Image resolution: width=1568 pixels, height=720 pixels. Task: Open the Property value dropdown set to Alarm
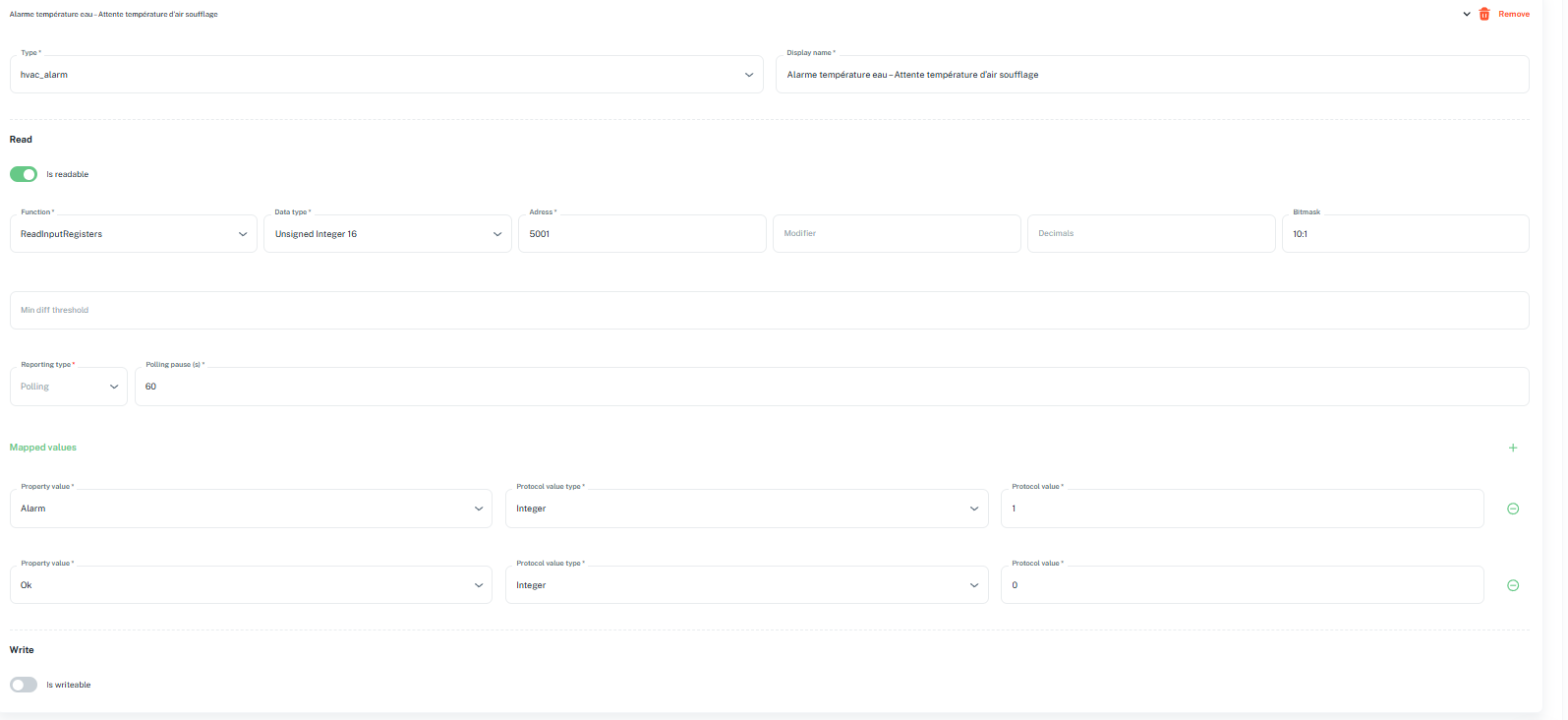251,509
